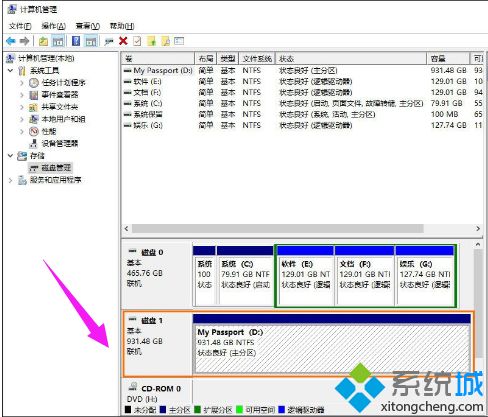Select the 娱乐 (G:) volume row
Viewport: 488px width, 417px height.
303,125
